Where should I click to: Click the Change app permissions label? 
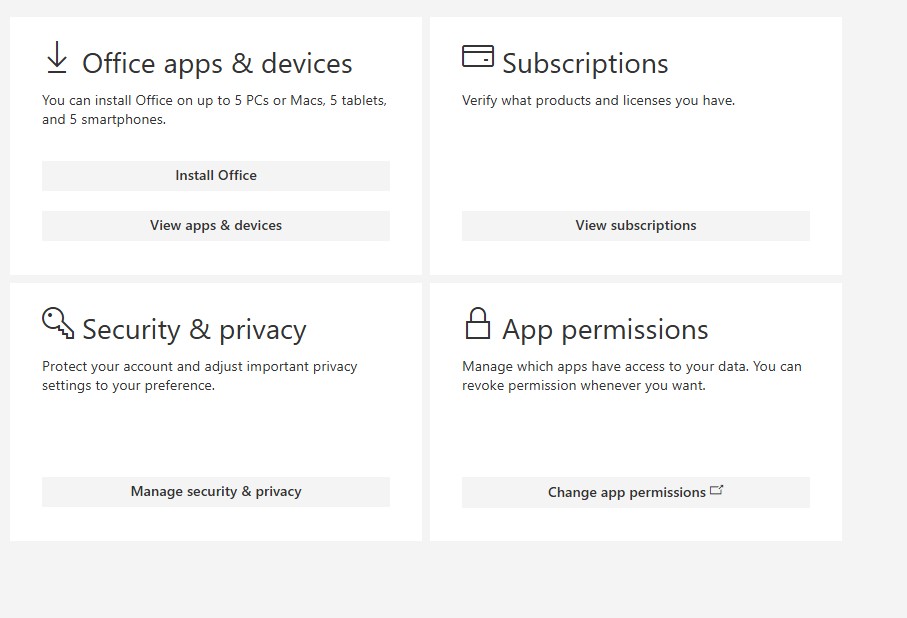pyautogui.click(x=626, y=492)
